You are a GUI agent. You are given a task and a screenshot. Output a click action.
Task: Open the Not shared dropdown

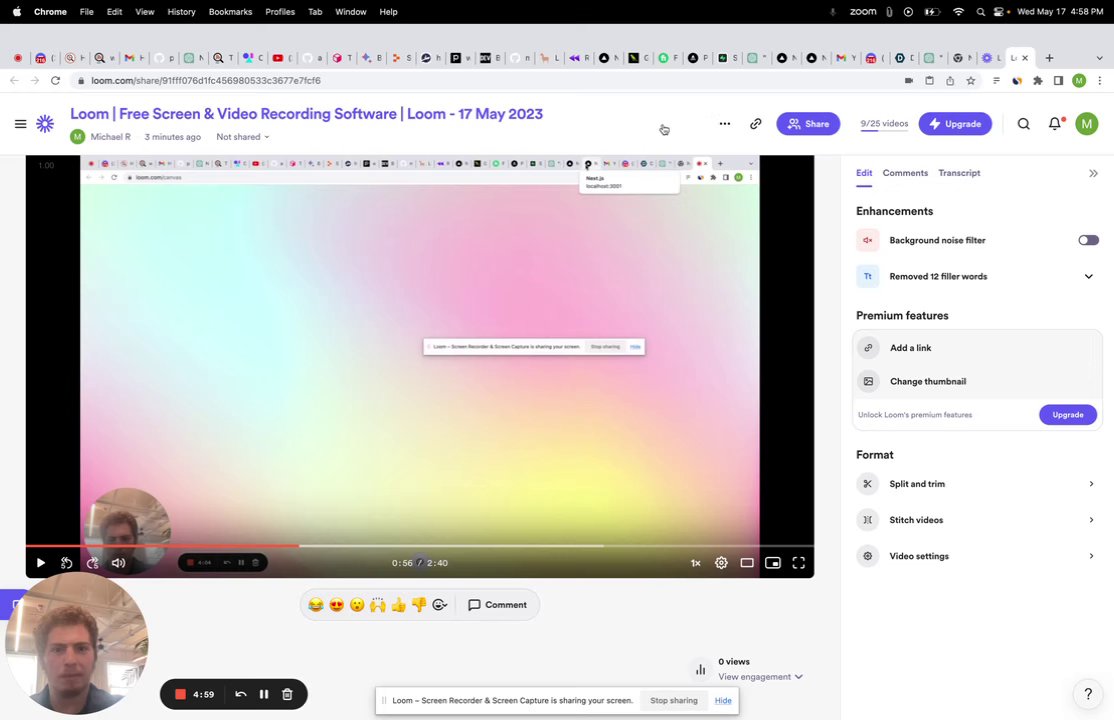coord(243,136)
